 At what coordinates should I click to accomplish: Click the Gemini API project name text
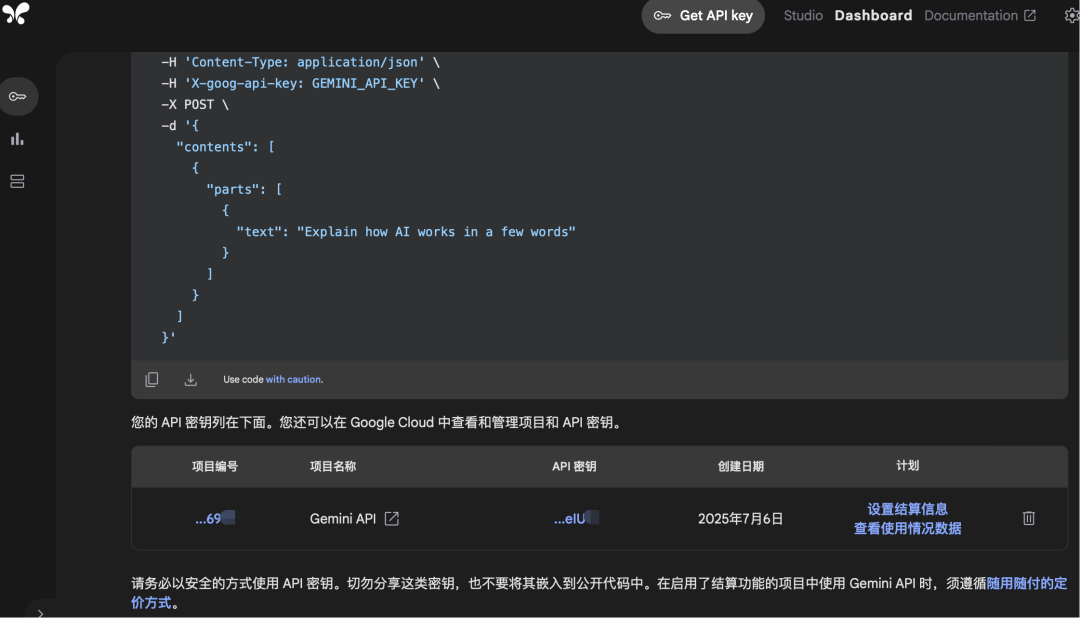[x=343, y=519]
